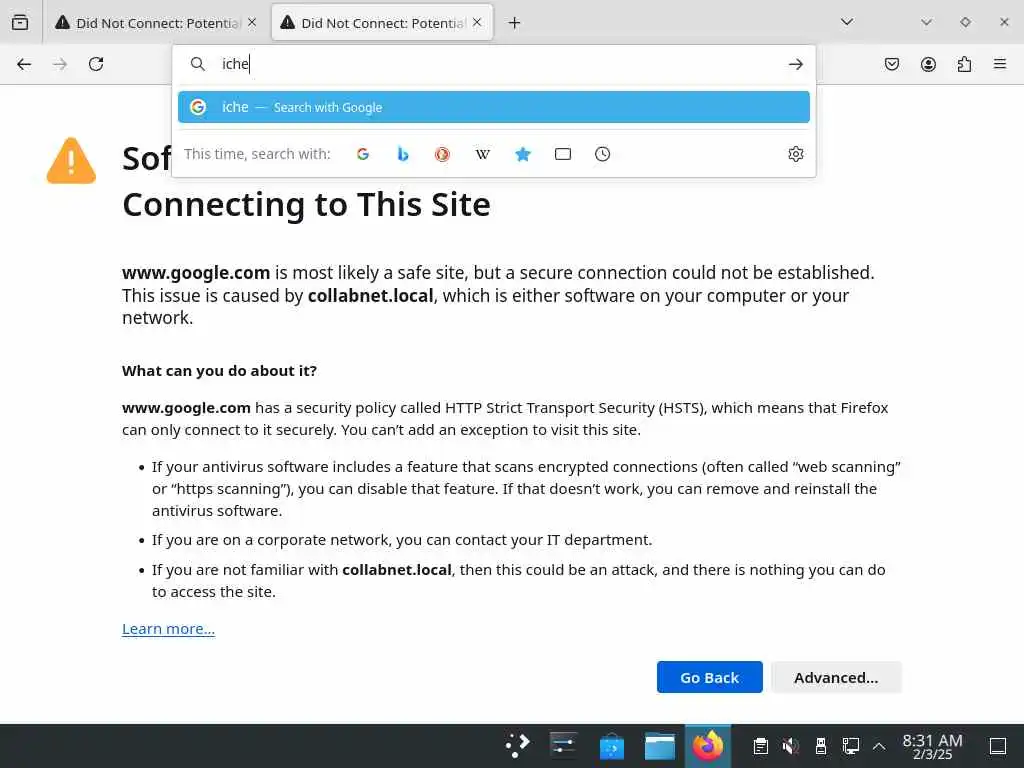Search this time with Wikipedia
Screen dimensions: 1024x768
click(x=483, y=154)
